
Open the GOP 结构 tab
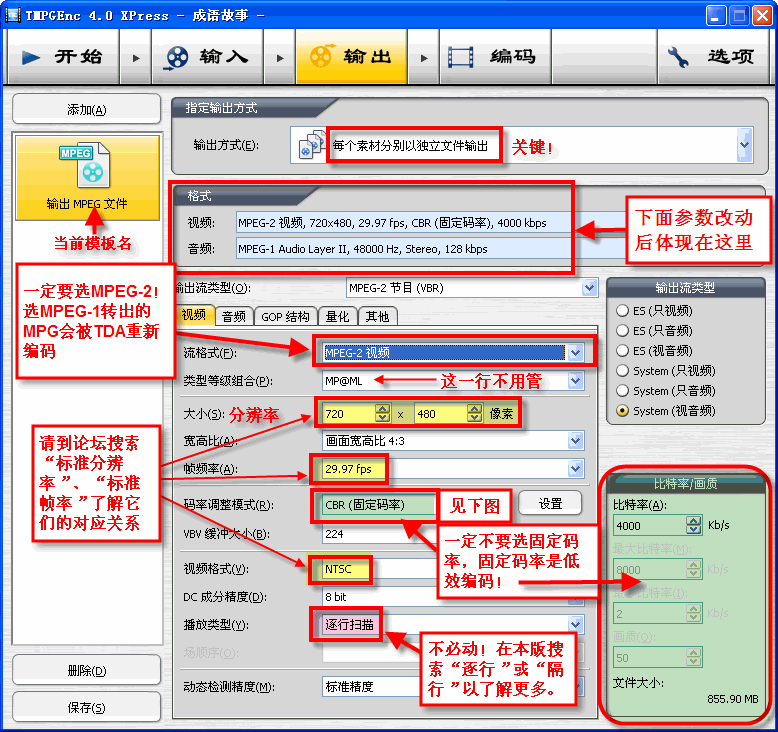(x=285, y=317)
